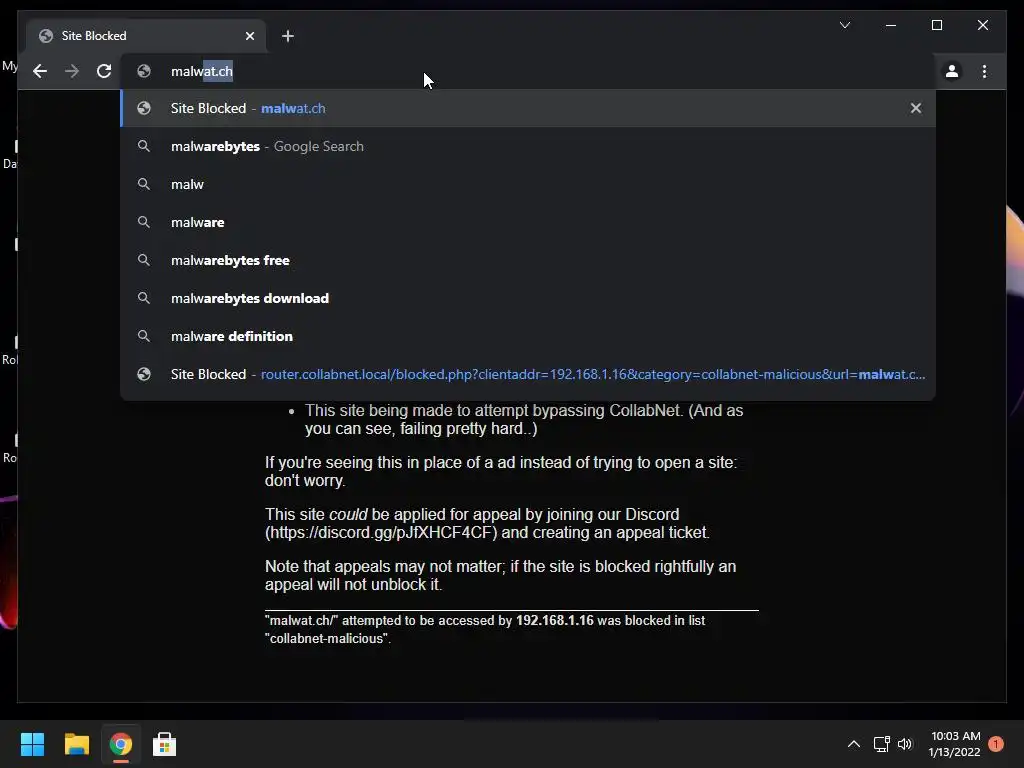Select the "malw" search suggestion

pos(528,184)
